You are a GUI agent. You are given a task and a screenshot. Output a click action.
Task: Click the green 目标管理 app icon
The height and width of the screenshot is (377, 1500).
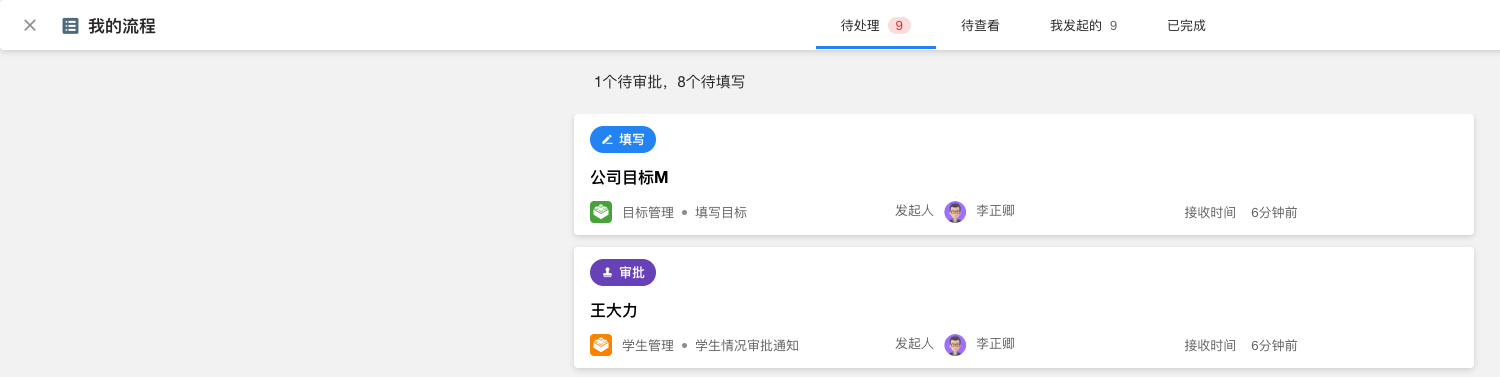601,212
